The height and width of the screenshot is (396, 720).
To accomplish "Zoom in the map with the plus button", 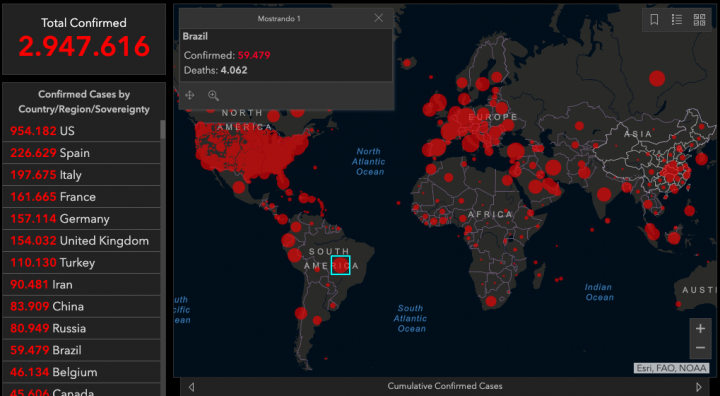I will point(700,328).
